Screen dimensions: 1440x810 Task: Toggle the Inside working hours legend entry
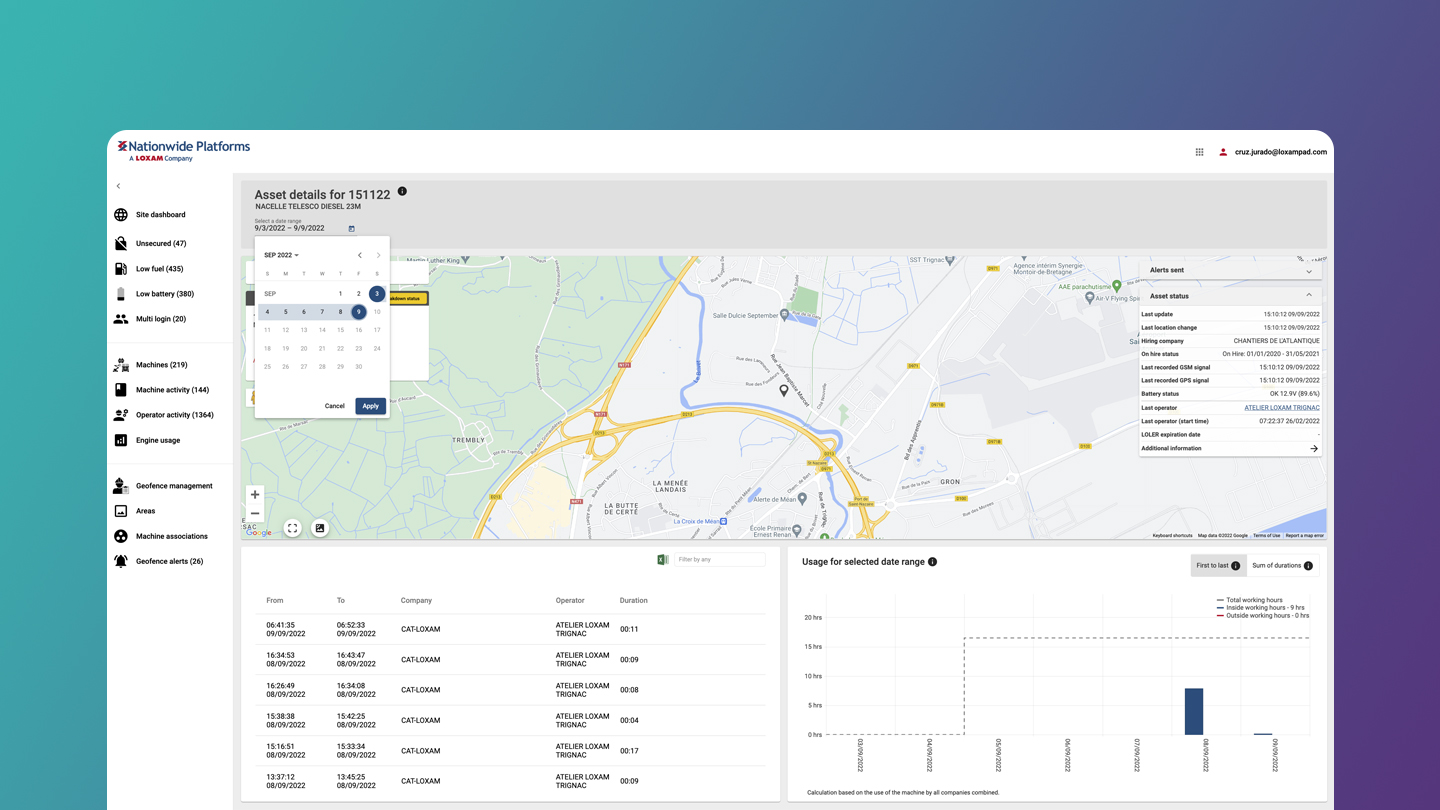pyautogui.click(x=1260, y=608)
